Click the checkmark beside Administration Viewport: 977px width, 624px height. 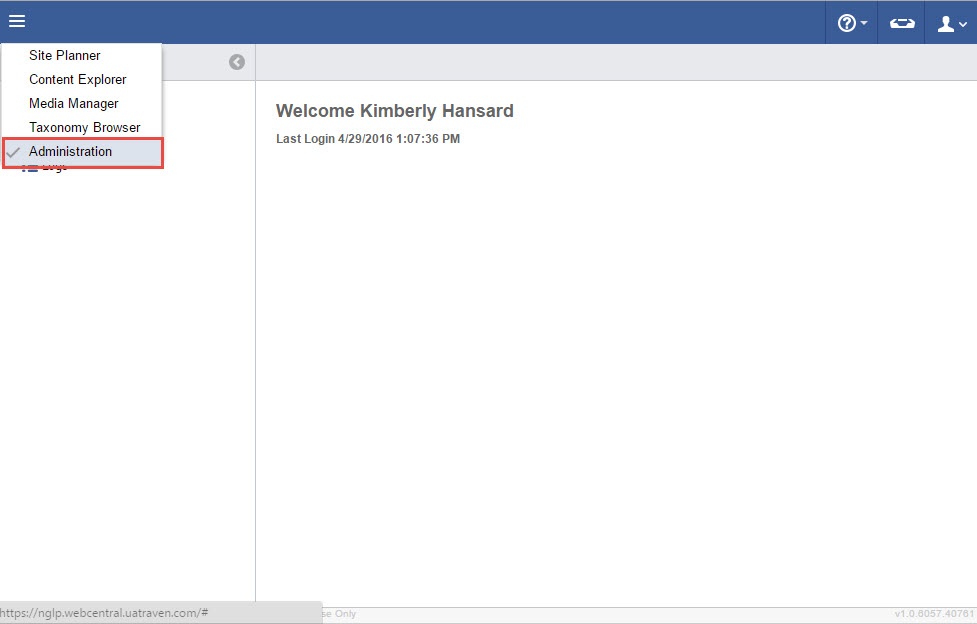coord(14,152)
